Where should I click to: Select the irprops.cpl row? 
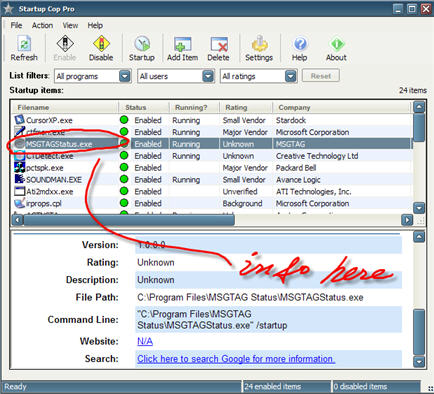coord(213,203)
